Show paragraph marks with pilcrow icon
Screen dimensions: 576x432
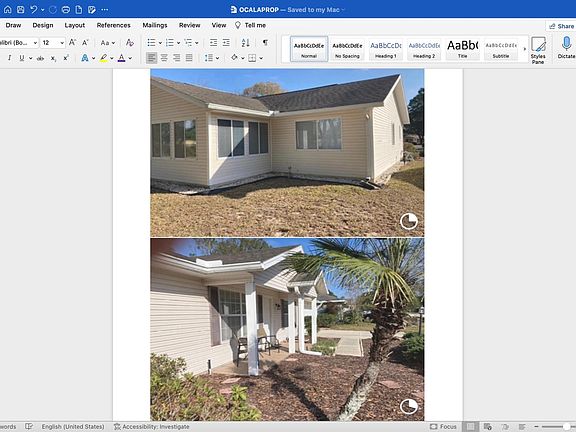click(265, 43)
